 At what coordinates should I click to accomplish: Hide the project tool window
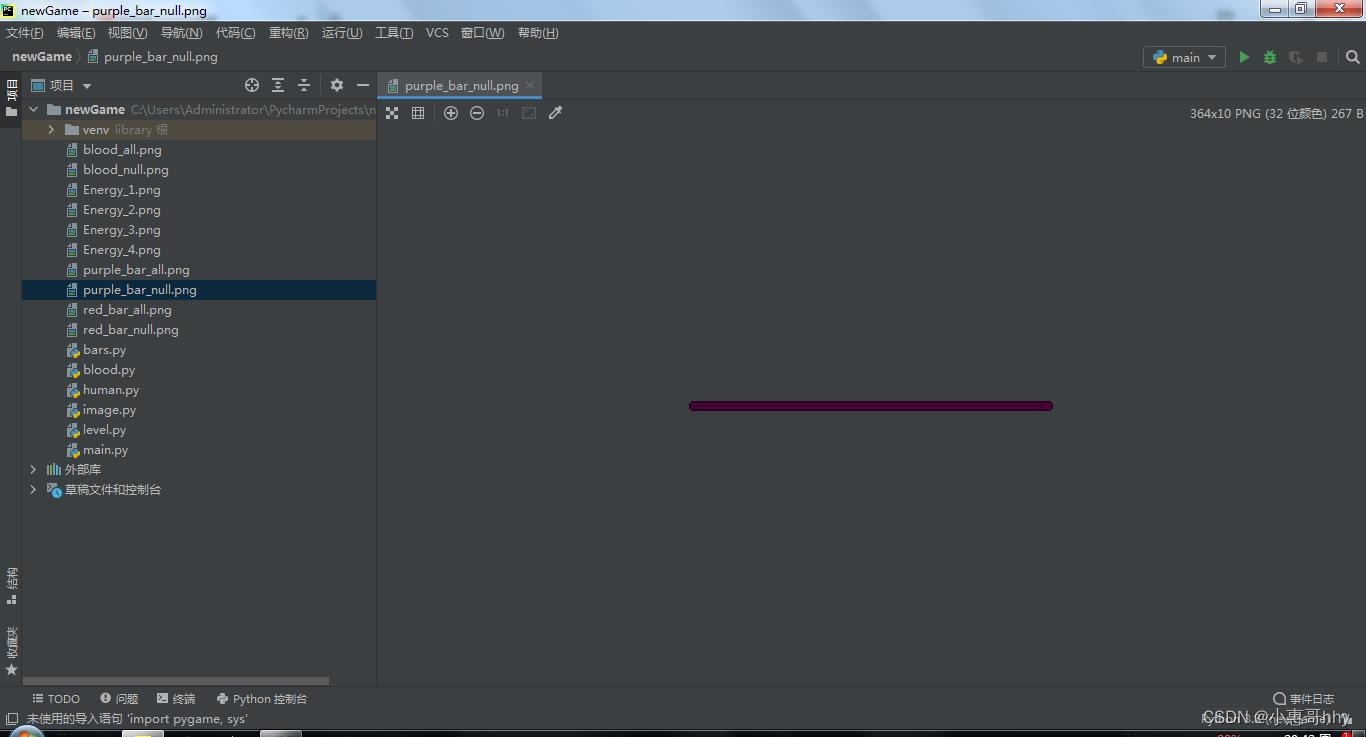(363, 85)
